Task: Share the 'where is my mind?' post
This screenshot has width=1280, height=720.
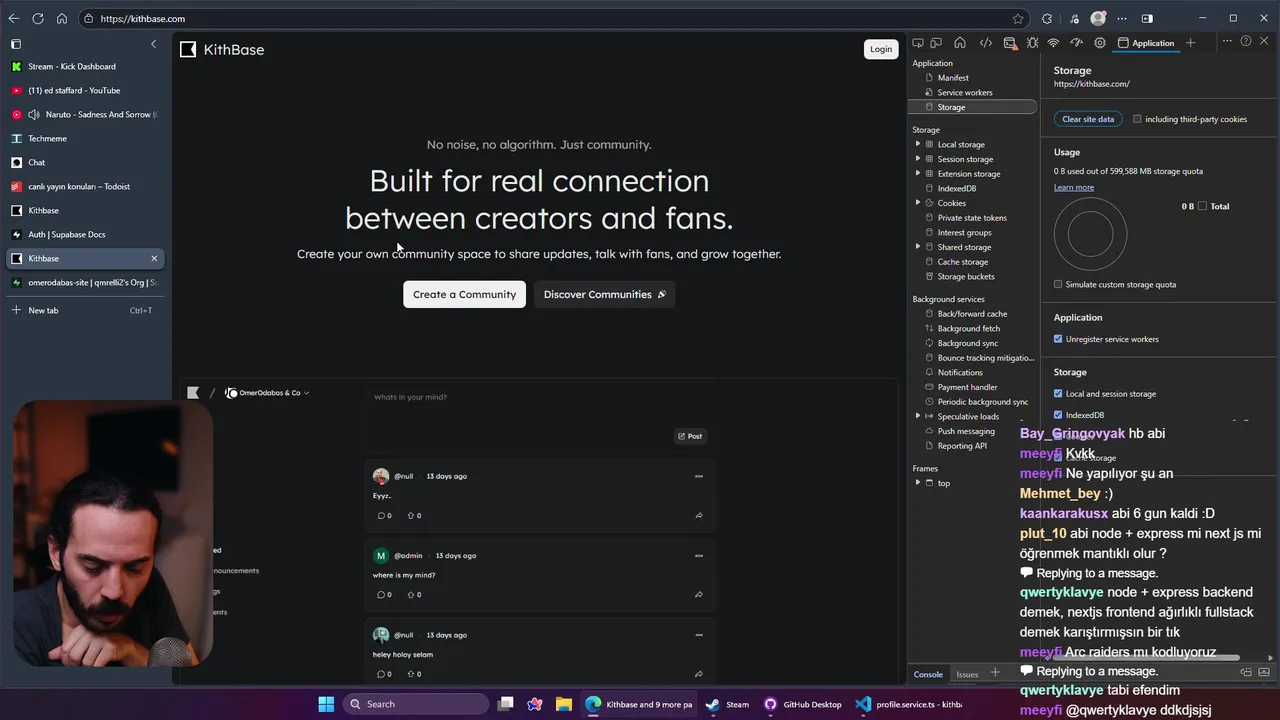Action: coord(698,595)
